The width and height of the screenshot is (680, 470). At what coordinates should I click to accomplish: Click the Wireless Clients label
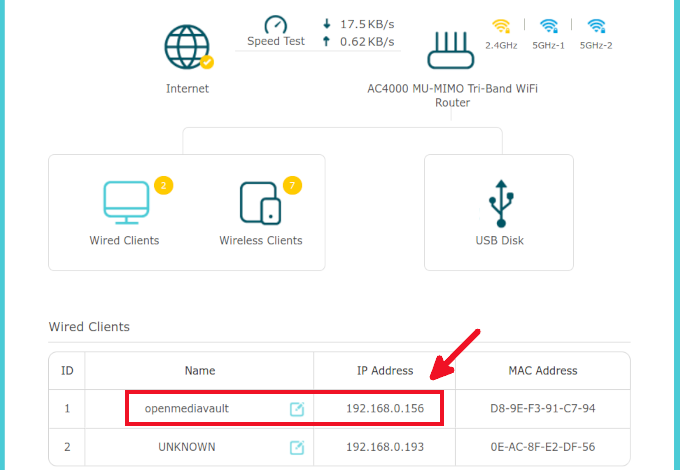261,240
